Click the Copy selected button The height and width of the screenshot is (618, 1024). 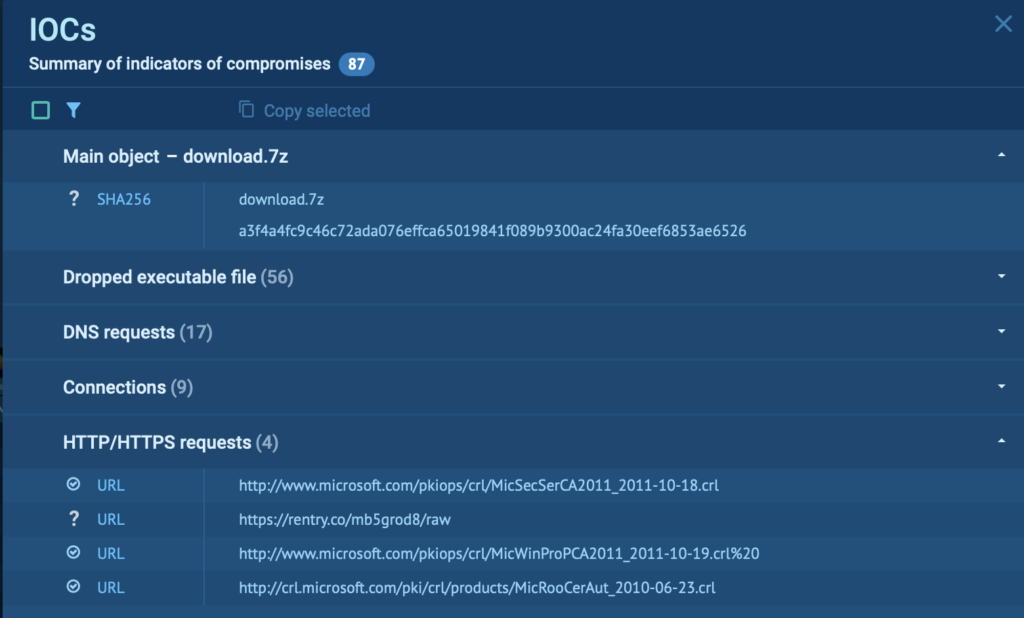(x=316, y=110)
